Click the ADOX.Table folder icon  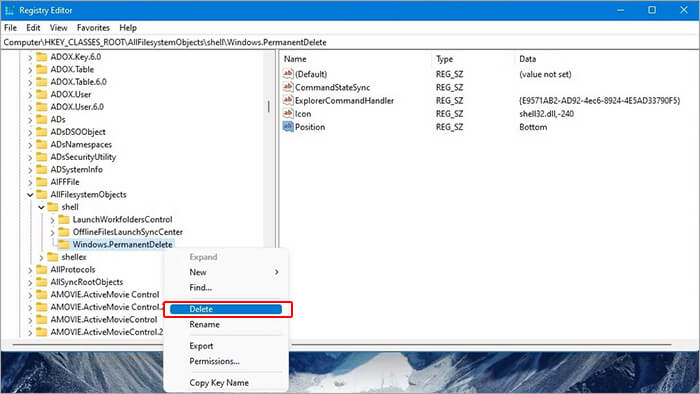(x=42, y=69)
